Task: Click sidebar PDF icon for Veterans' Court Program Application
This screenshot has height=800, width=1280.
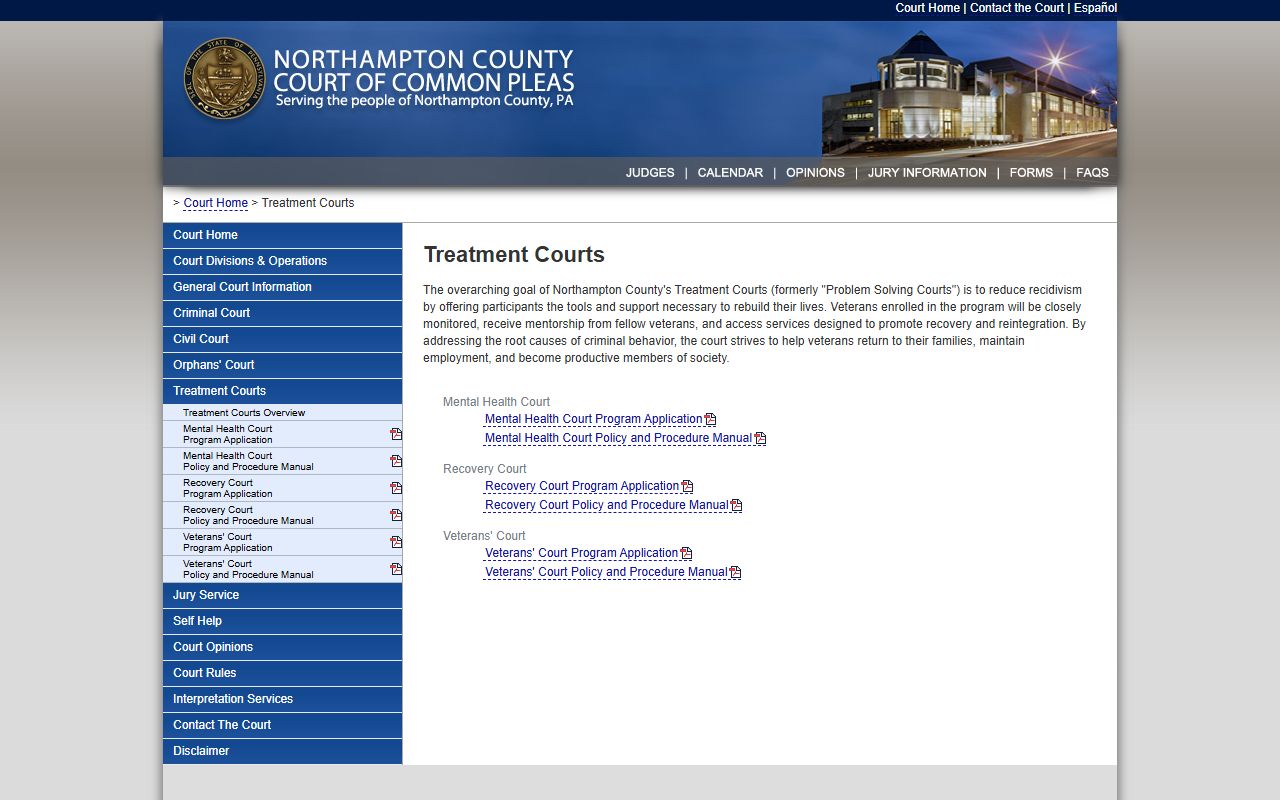Action: tap(396, 542)
